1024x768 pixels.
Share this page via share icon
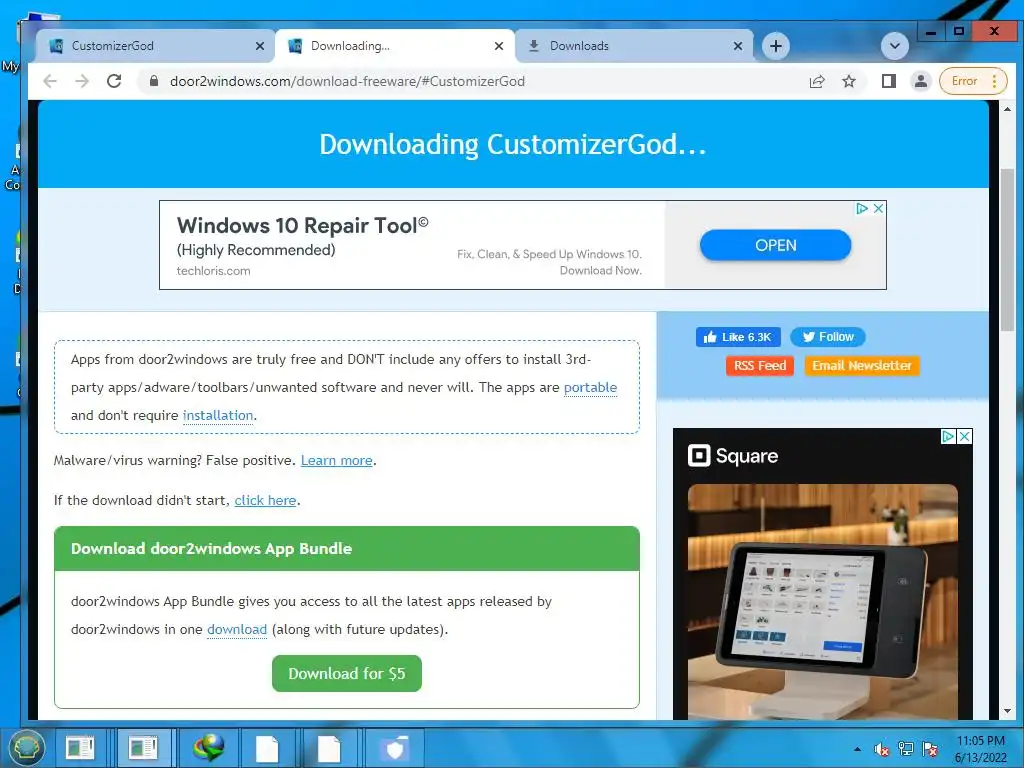tap(817, 81)
